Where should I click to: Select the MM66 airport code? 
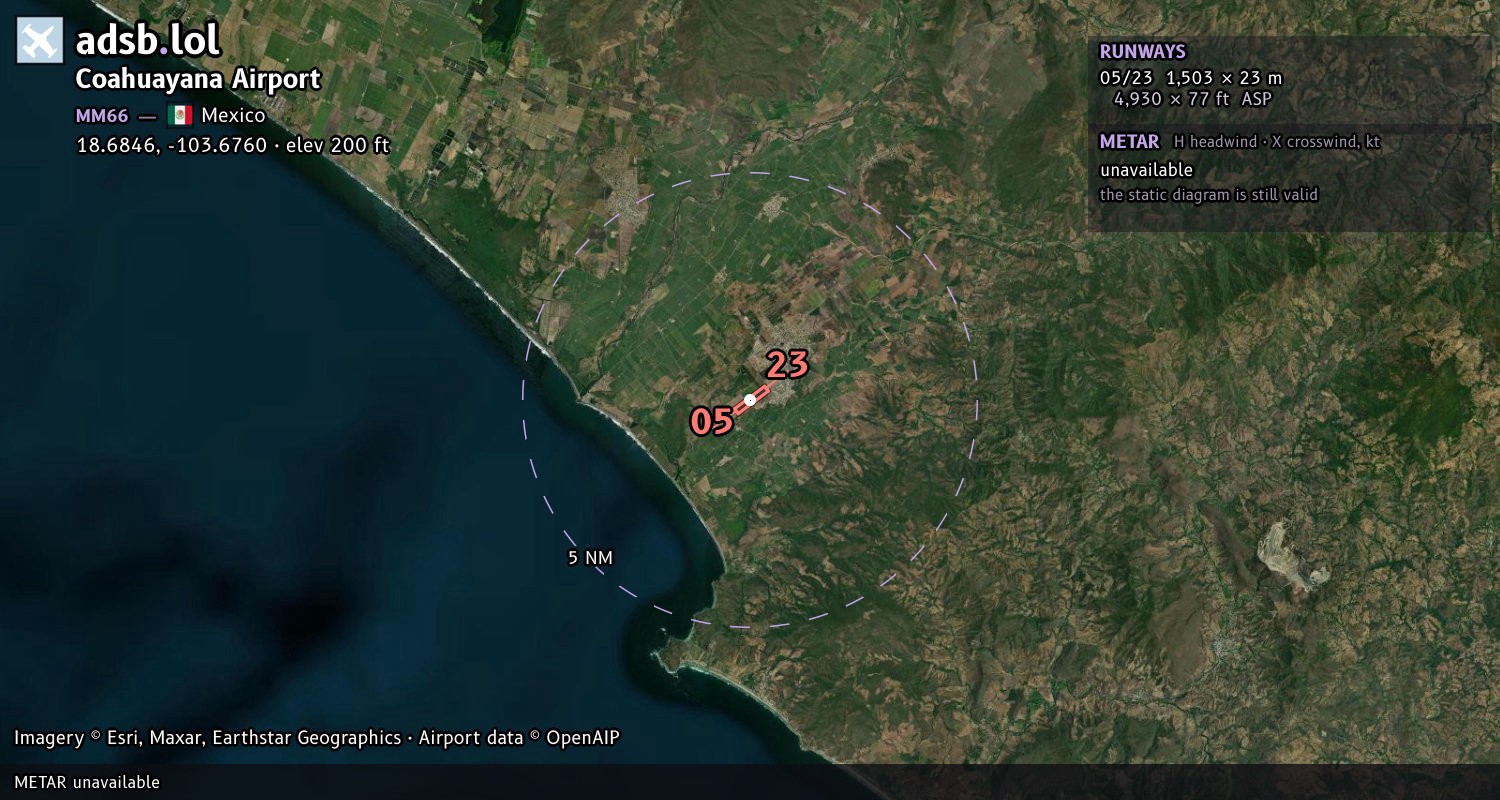point(102,115)
